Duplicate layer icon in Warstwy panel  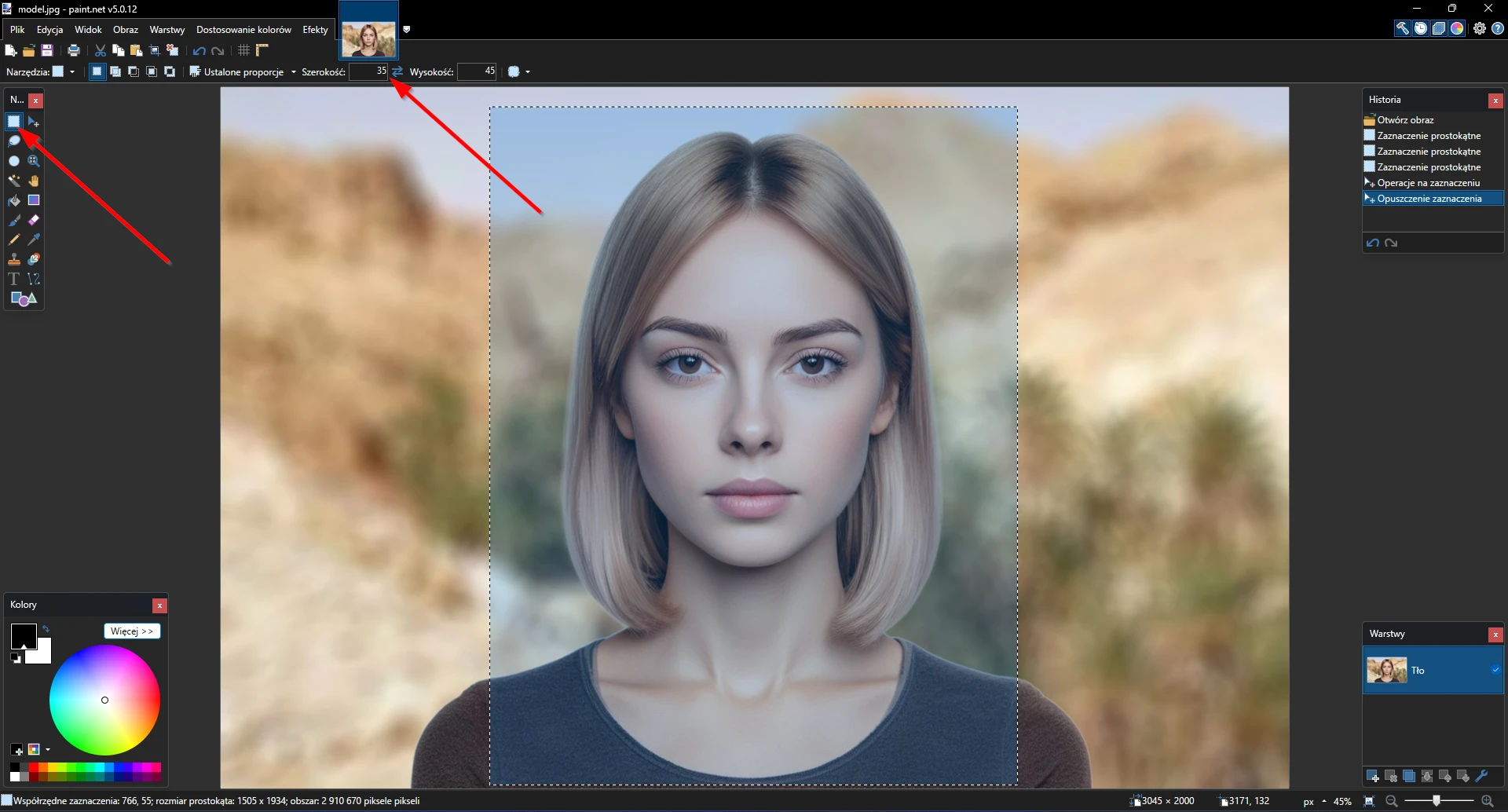(x=1409, y=777)
